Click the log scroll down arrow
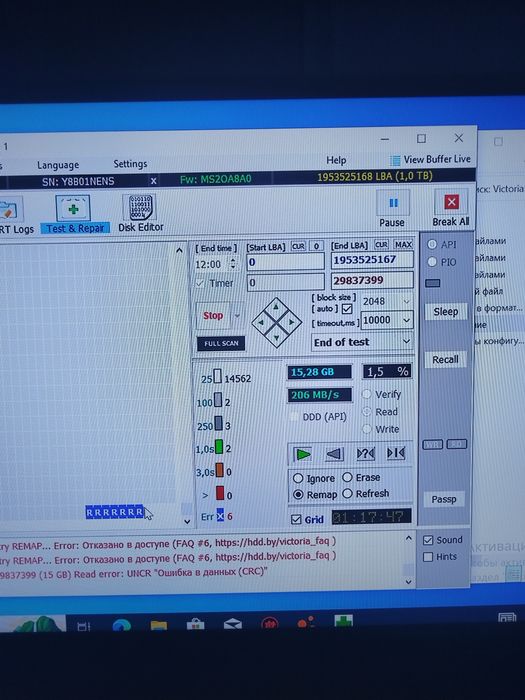The height and width of the screenshot is (700, 525). coord(408,582)
